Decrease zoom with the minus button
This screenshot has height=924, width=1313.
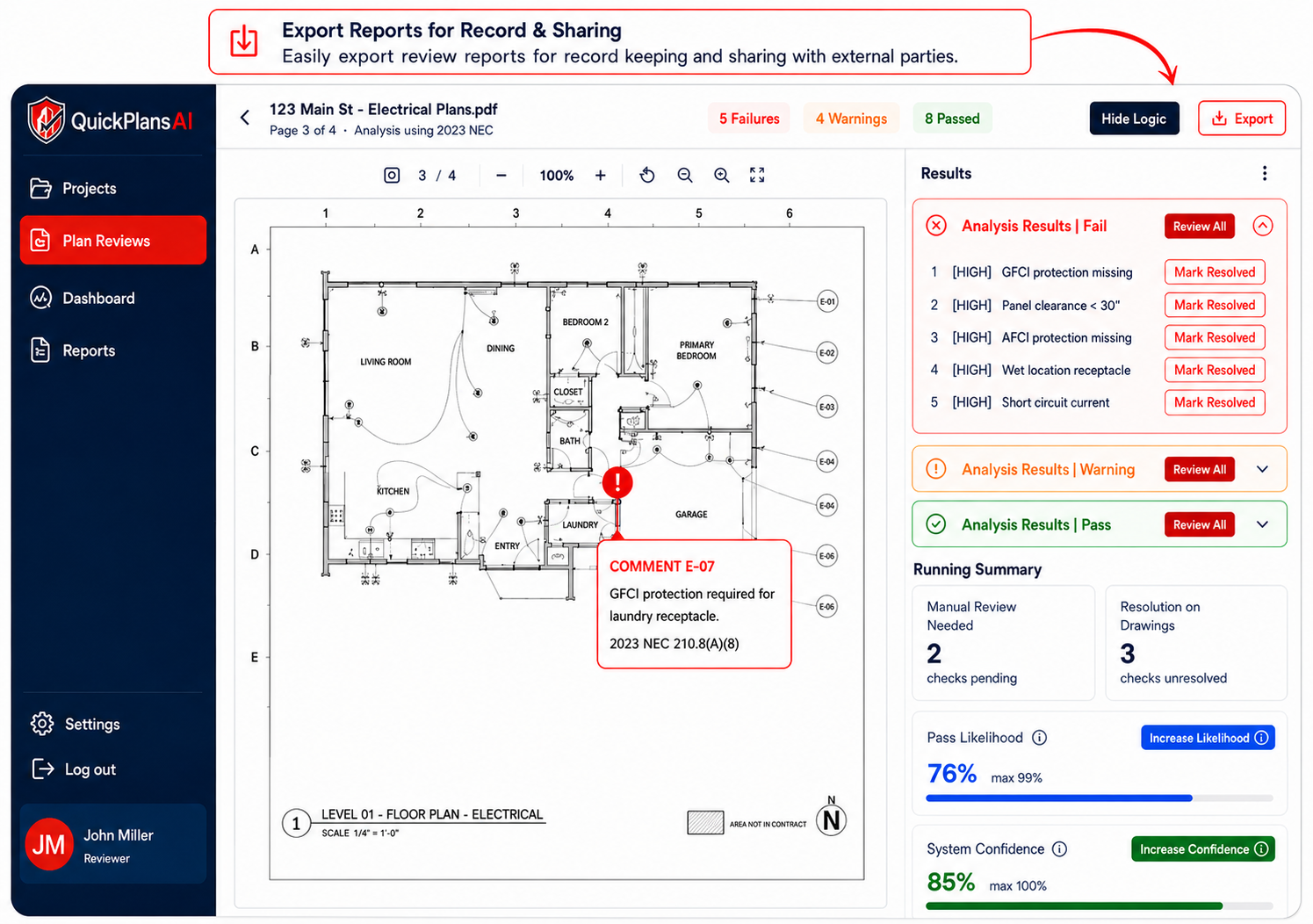pyautogui.click(x=501, y=175)
